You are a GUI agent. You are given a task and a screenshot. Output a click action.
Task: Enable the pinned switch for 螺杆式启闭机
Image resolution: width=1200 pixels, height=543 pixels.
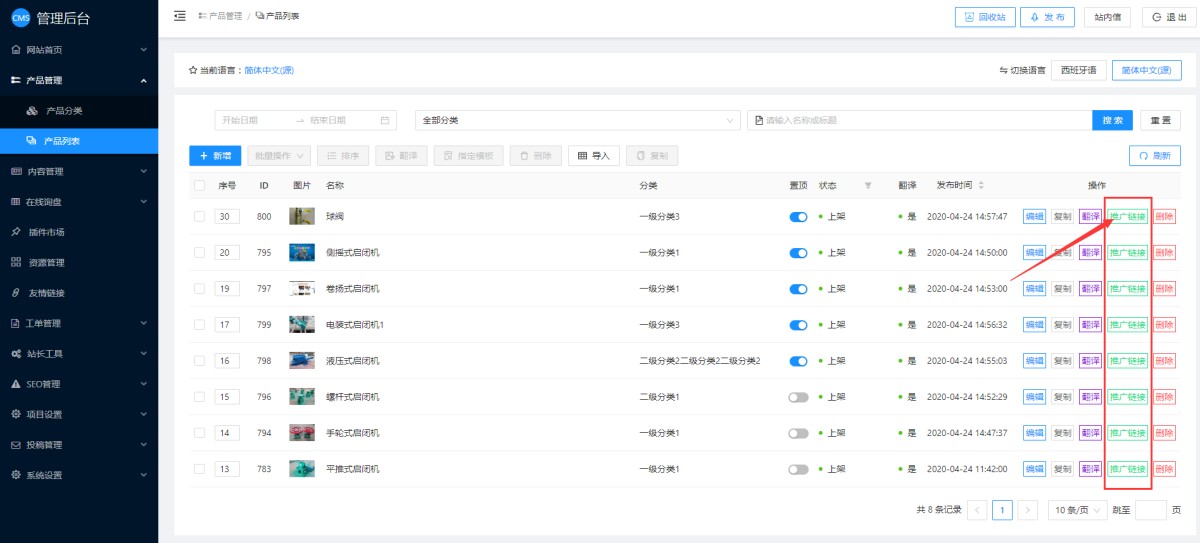point(798,397)
